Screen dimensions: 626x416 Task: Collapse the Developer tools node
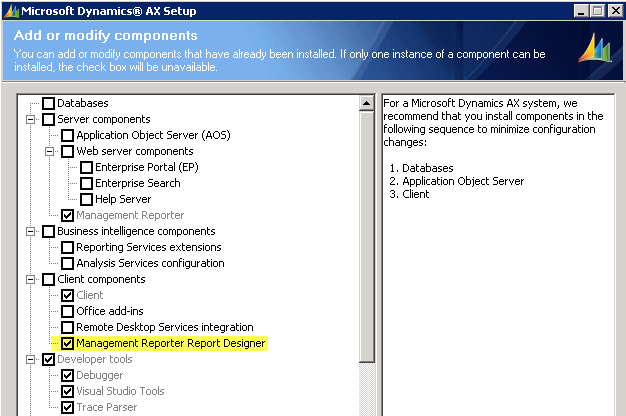click(30, 359)
